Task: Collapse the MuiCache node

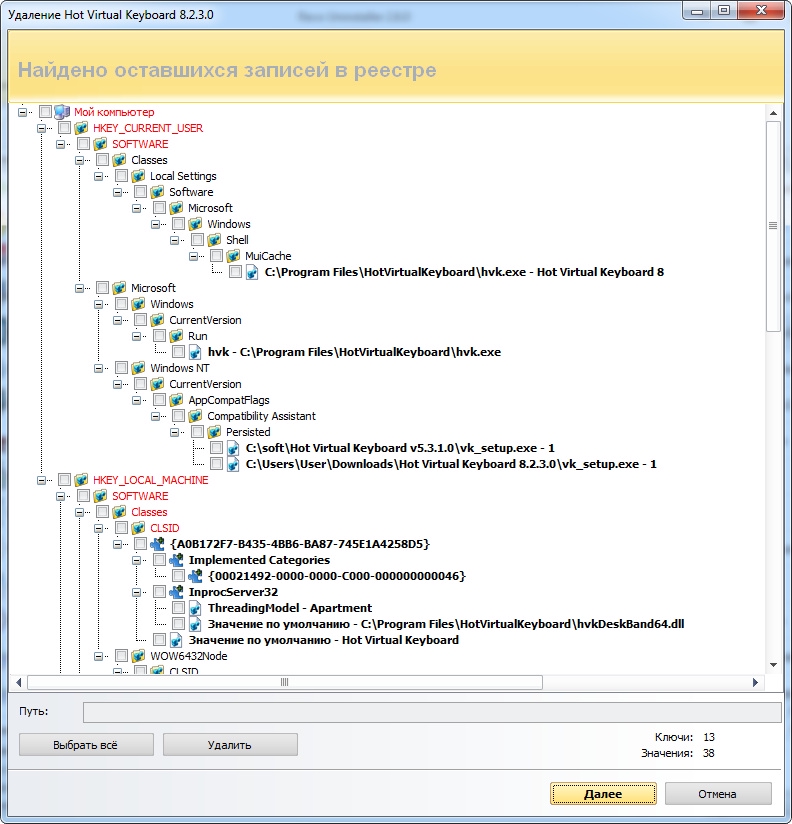Action: click(193, 256)
